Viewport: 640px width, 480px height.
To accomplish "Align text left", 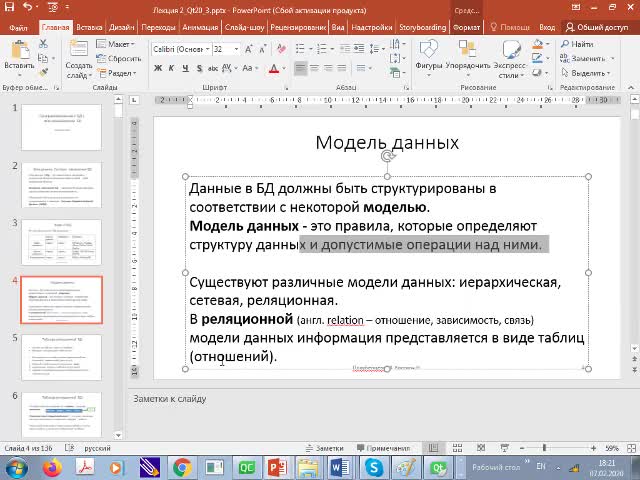I will [300, 68].
